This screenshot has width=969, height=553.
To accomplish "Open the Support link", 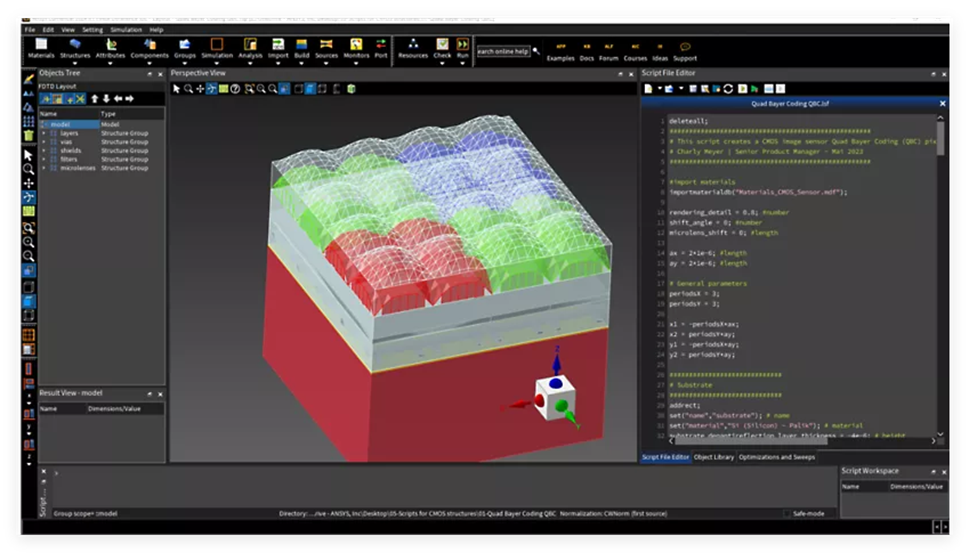I will click(x=685, y=53).
